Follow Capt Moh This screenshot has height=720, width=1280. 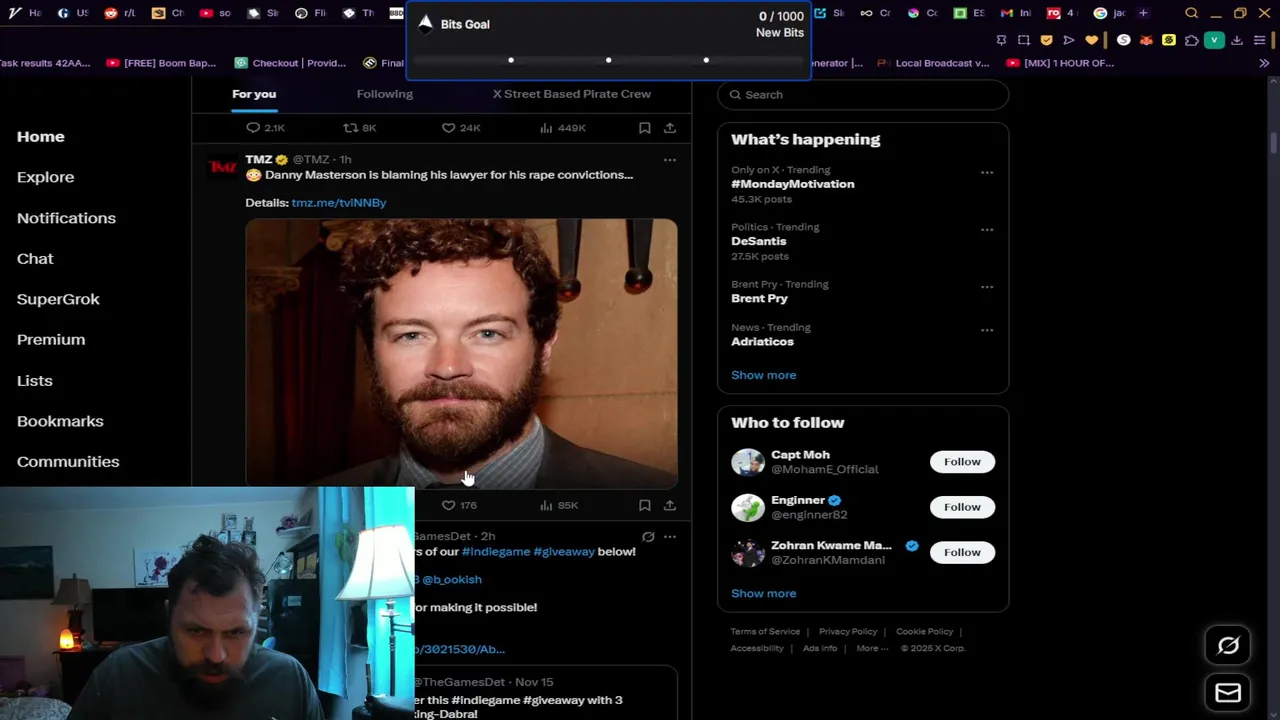[962, 462]
